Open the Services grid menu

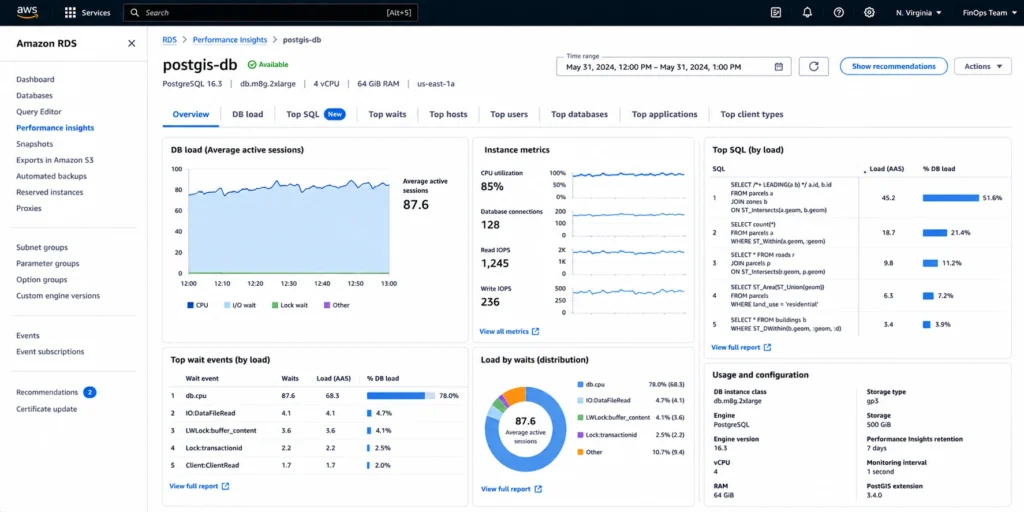point(71,12)
